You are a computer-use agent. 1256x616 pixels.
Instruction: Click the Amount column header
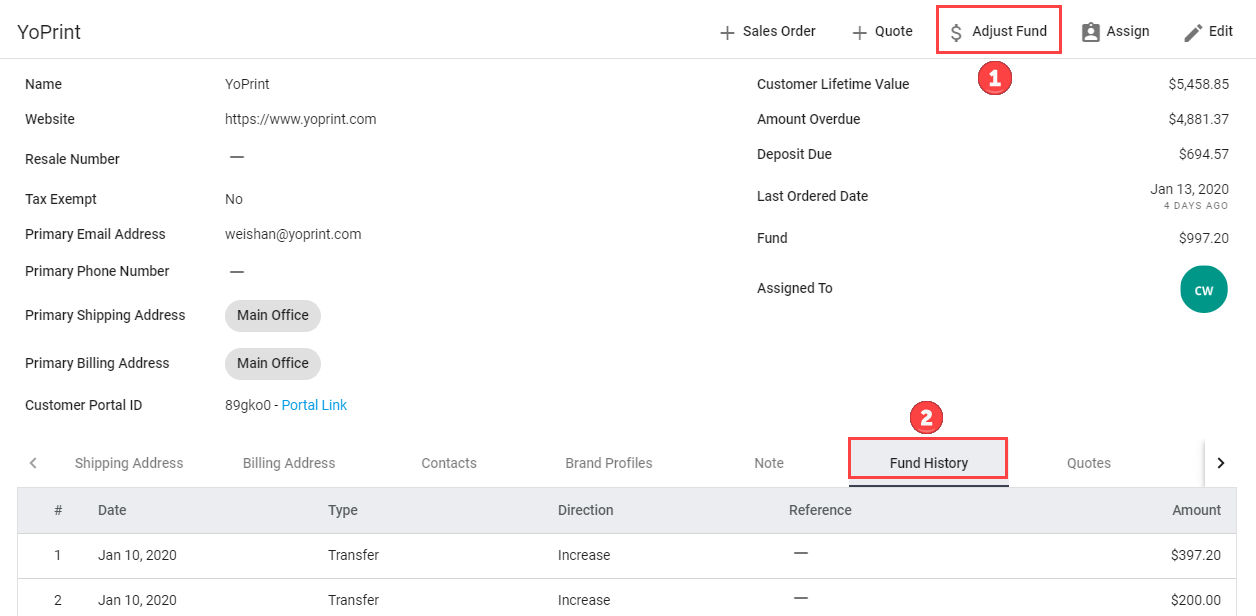pyautogui.click(x=1197, y=510)
